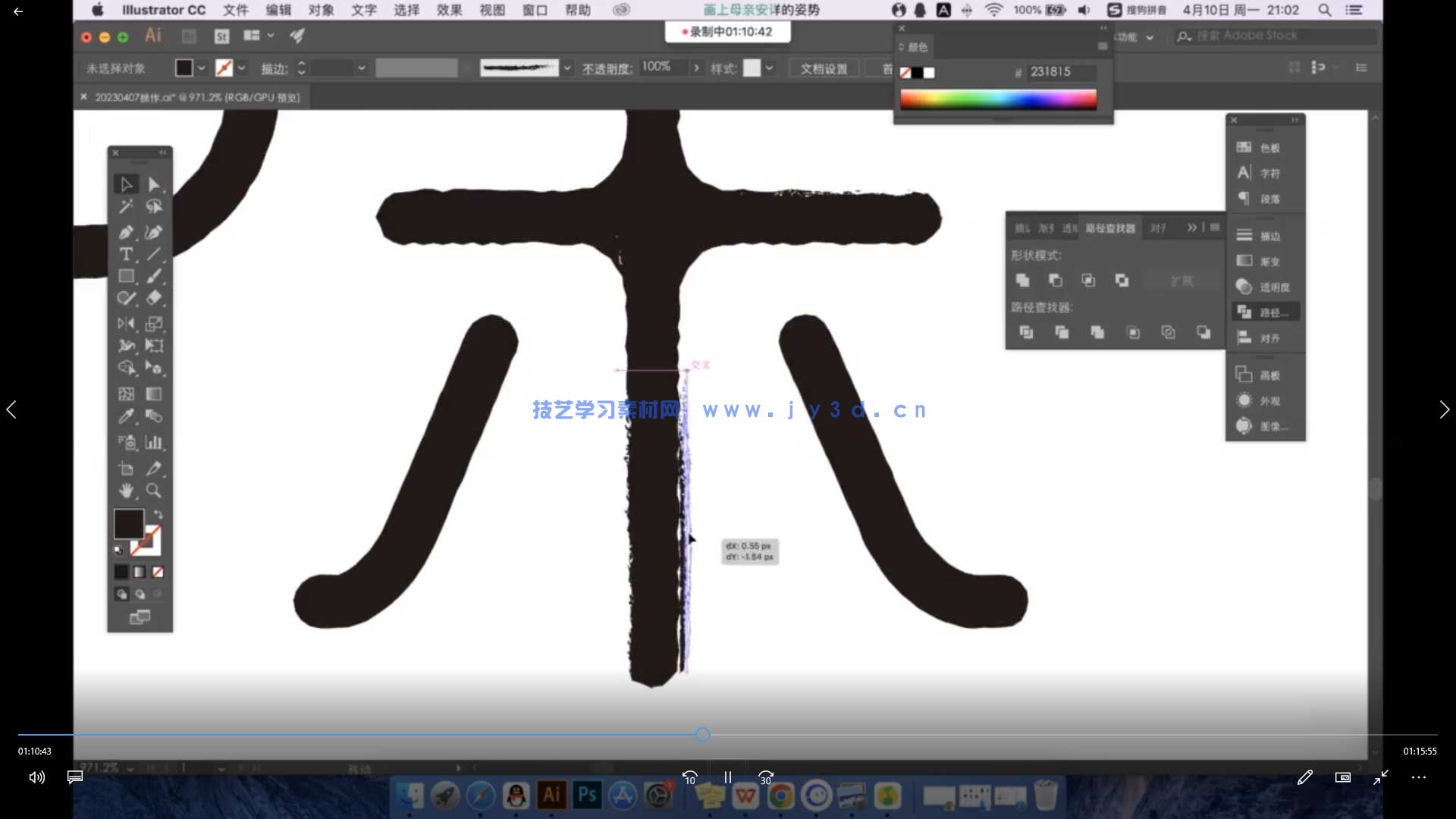Pick a hue from the color spectrum bar

pos(998,99)
